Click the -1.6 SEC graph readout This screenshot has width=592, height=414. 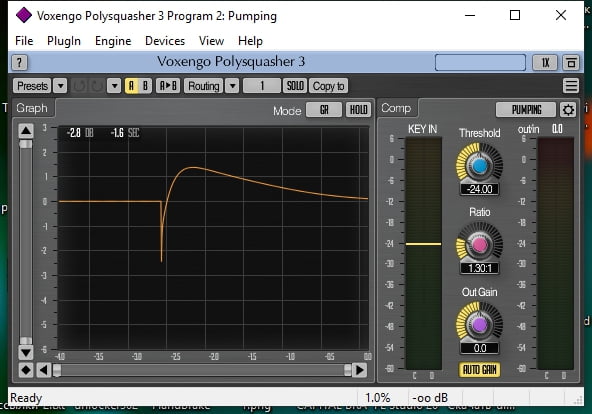[x=125, y=133]
